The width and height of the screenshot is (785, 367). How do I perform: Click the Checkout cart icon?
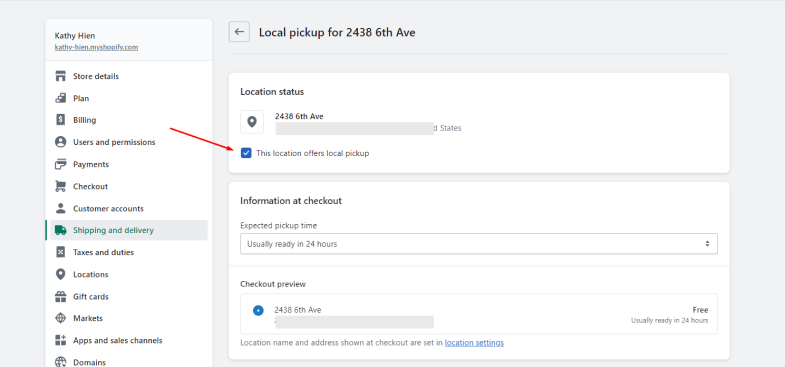pyautogui.click(x=61, y=186)
